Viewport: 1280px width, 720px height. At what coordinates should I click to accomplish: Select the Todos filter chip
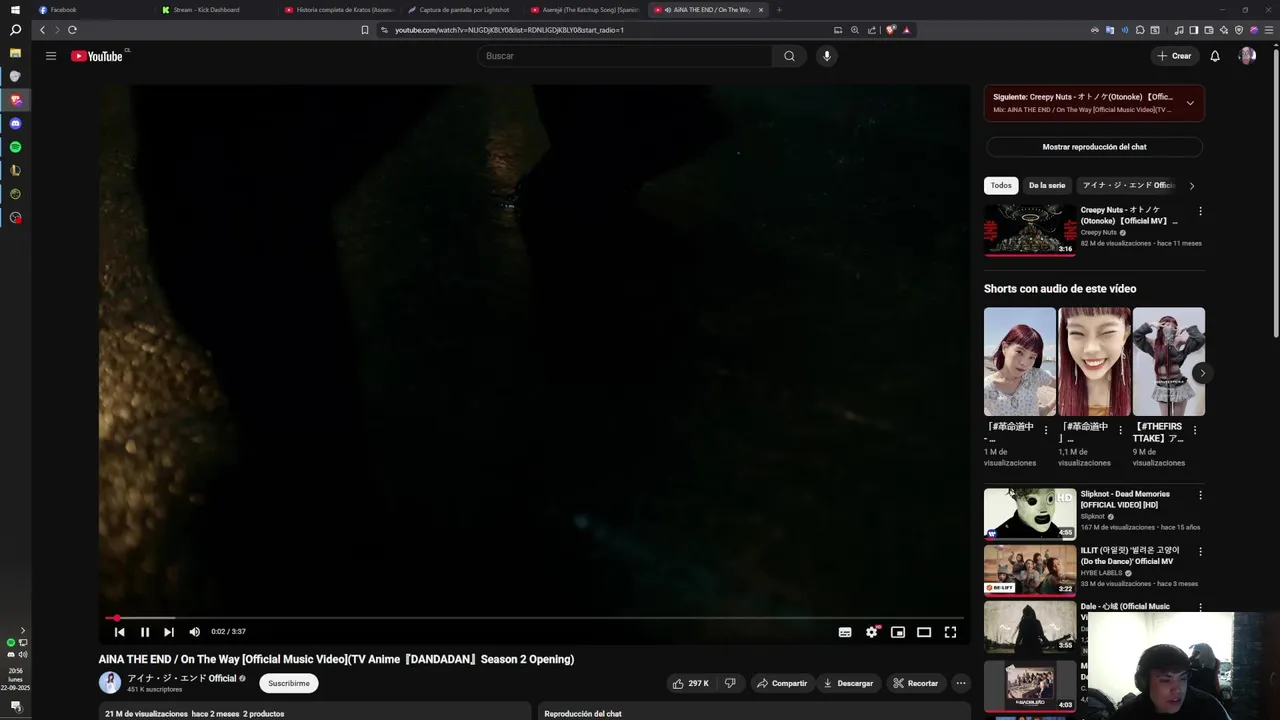click(1001, 185)
